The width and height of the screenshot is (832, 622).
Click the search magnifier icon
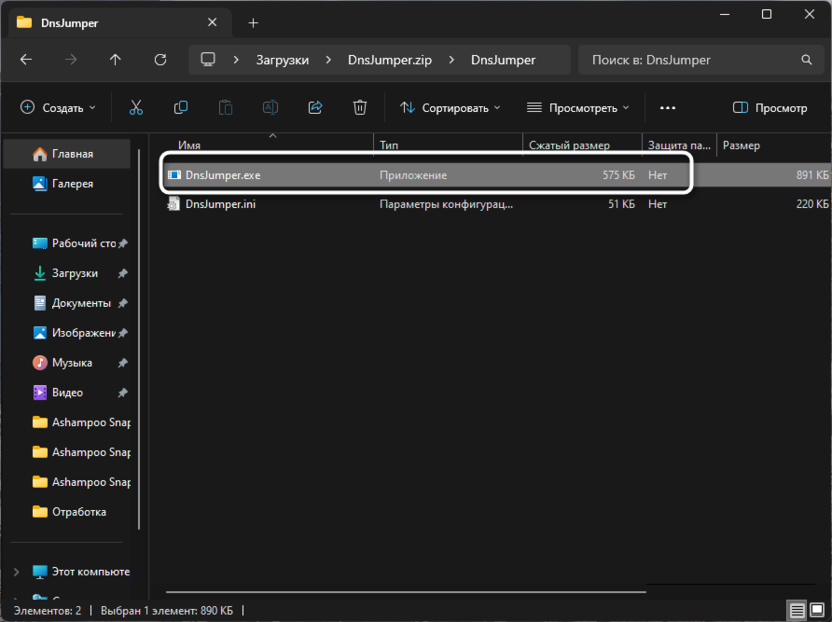[806, 59]
